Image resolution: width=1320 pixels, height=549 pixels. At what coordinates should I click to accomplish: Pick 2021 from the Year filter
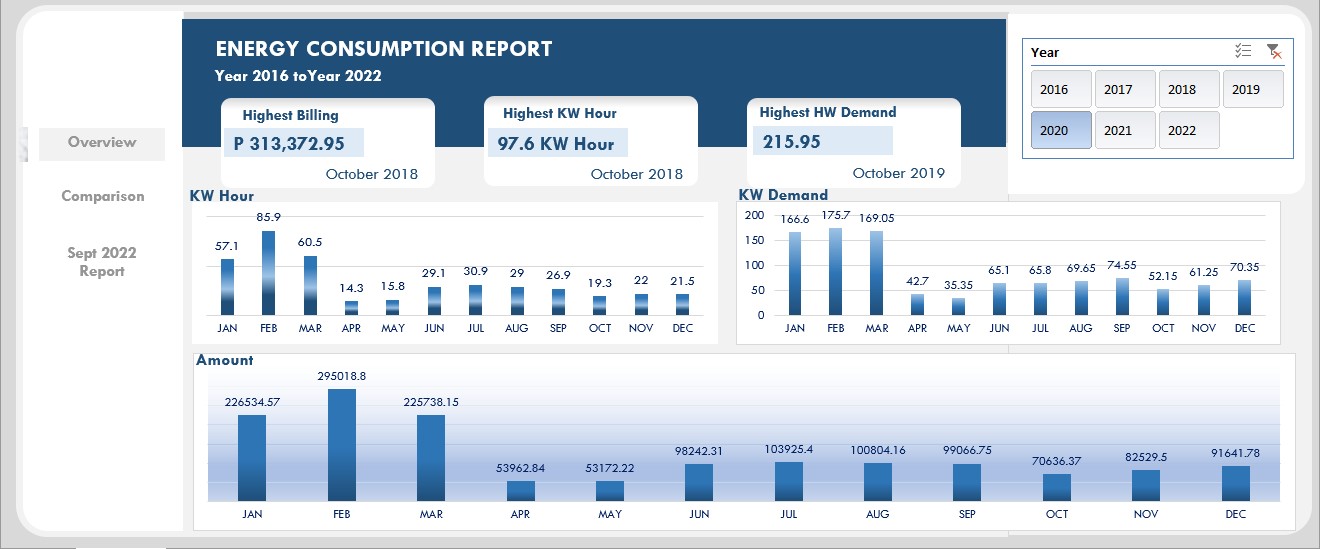pos(1125,130)
